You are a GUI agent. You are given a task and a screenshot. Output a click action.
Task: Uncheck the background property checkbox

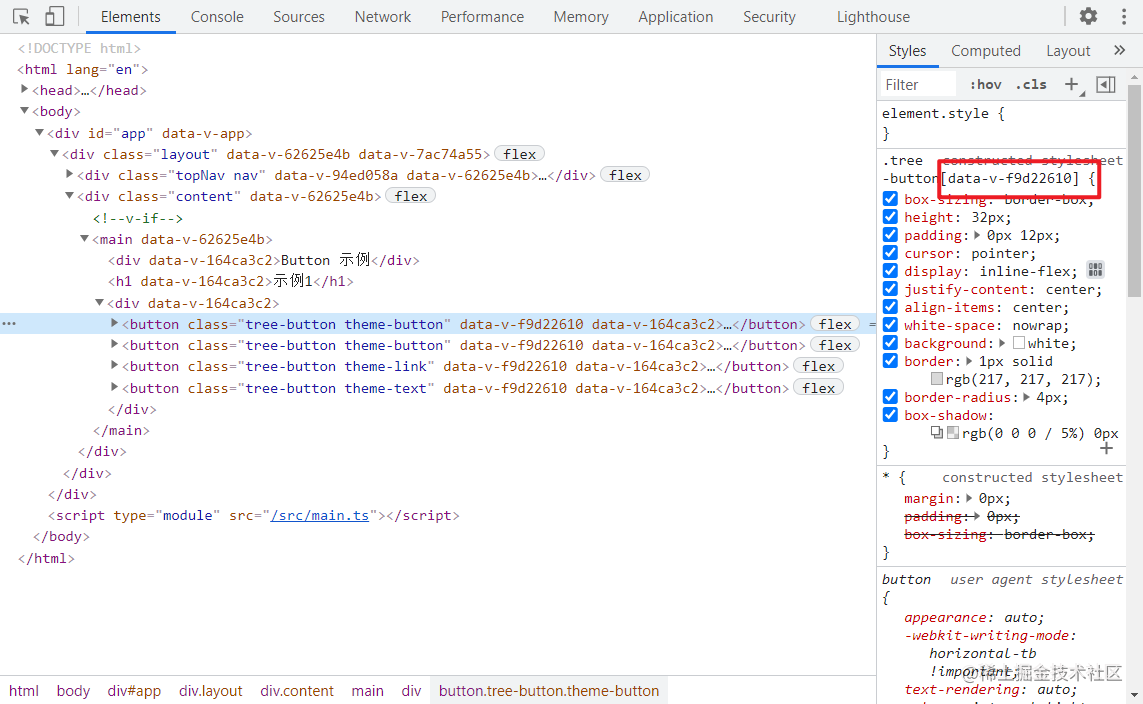(890, 342)
